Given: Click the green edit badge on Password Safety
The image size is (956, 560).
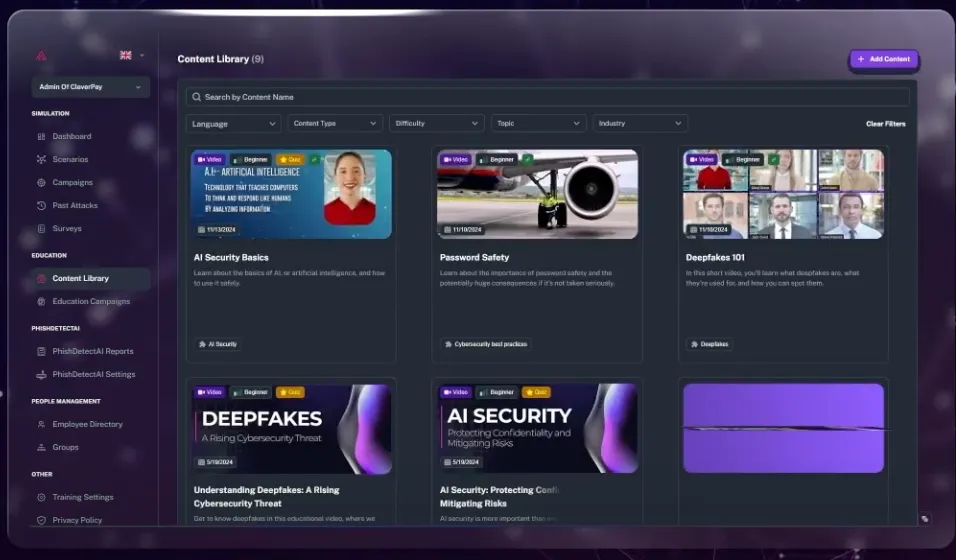Looking at the screenshot, I should point(528,159).
